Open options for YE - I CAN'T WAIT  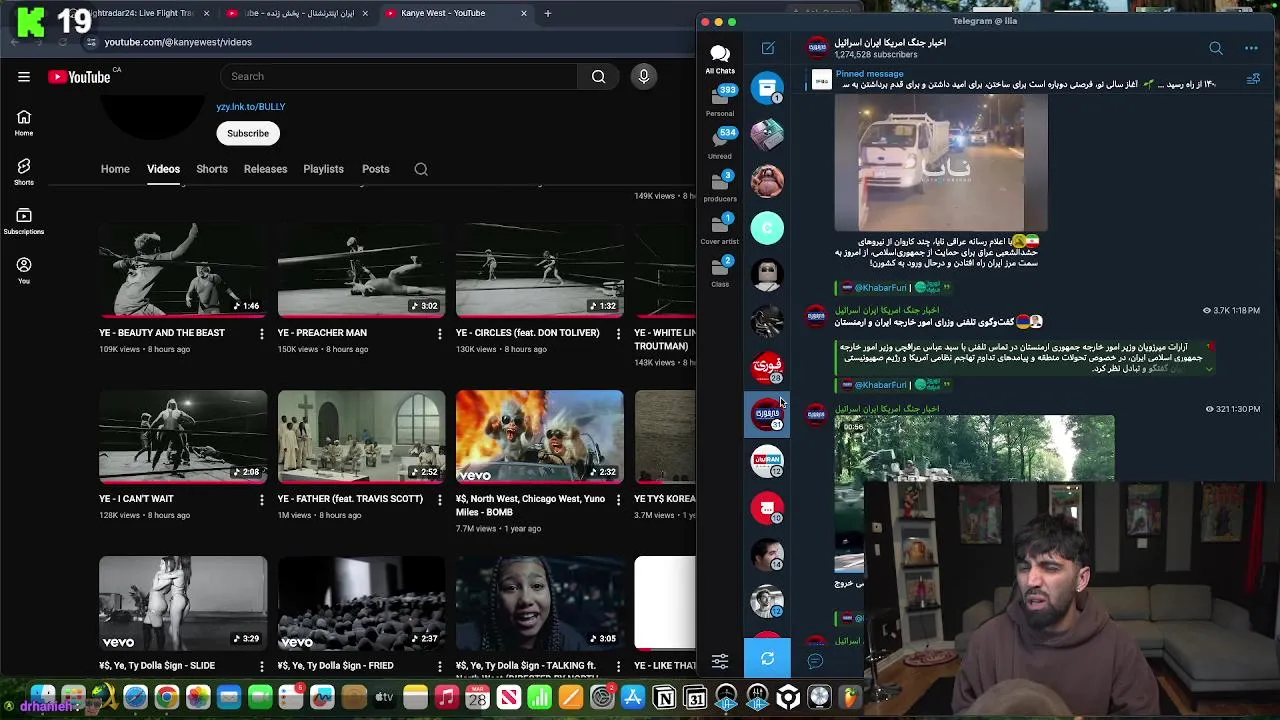coord(261,499)
